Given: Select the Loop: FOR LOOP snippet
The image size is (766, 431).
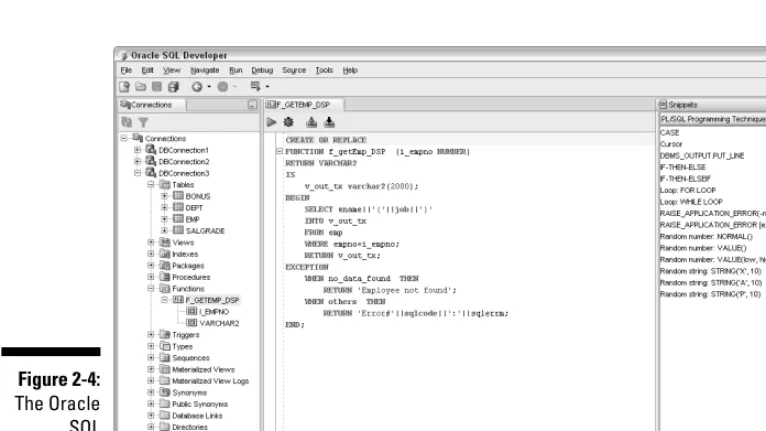Looking at the screenshot, I should pyautogui.click(x=688, y=190).
